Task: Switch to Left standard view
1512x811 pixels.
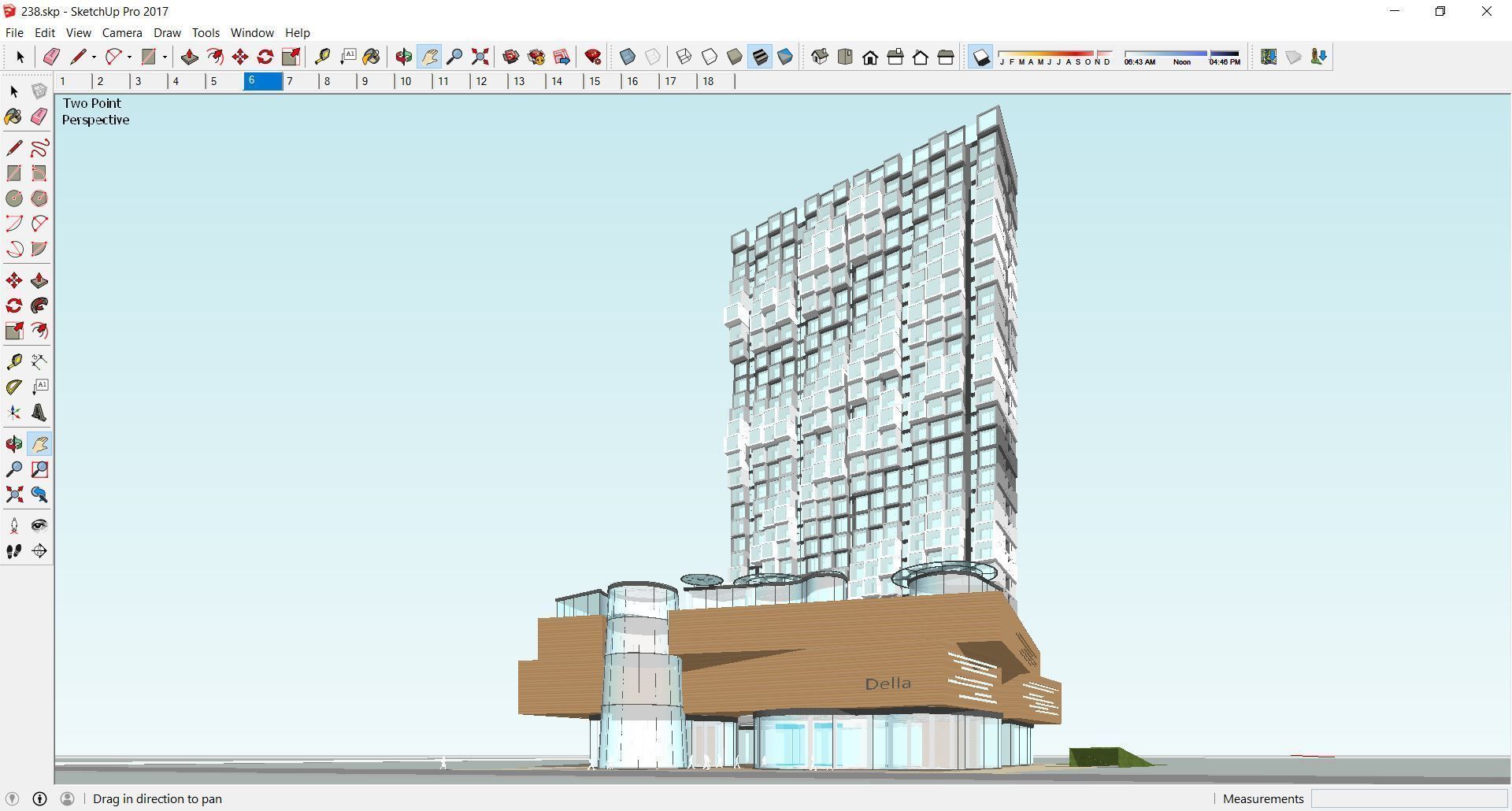Action: (946, 57)
